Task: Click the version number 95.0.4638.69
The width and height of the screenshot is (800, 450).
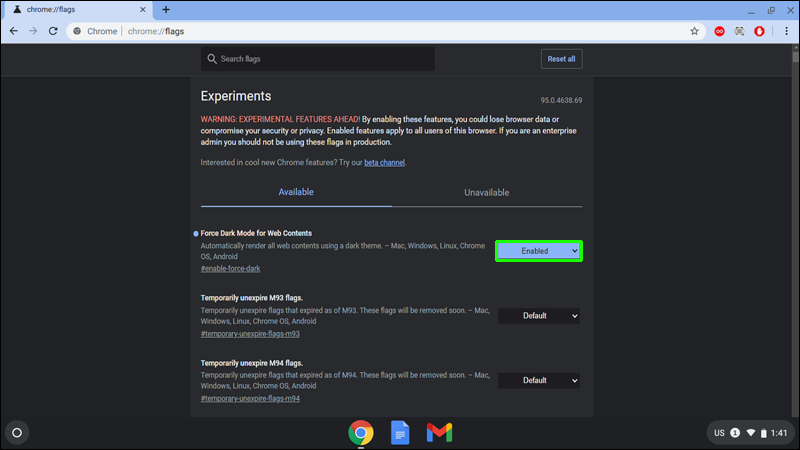Action: [561, 101]
